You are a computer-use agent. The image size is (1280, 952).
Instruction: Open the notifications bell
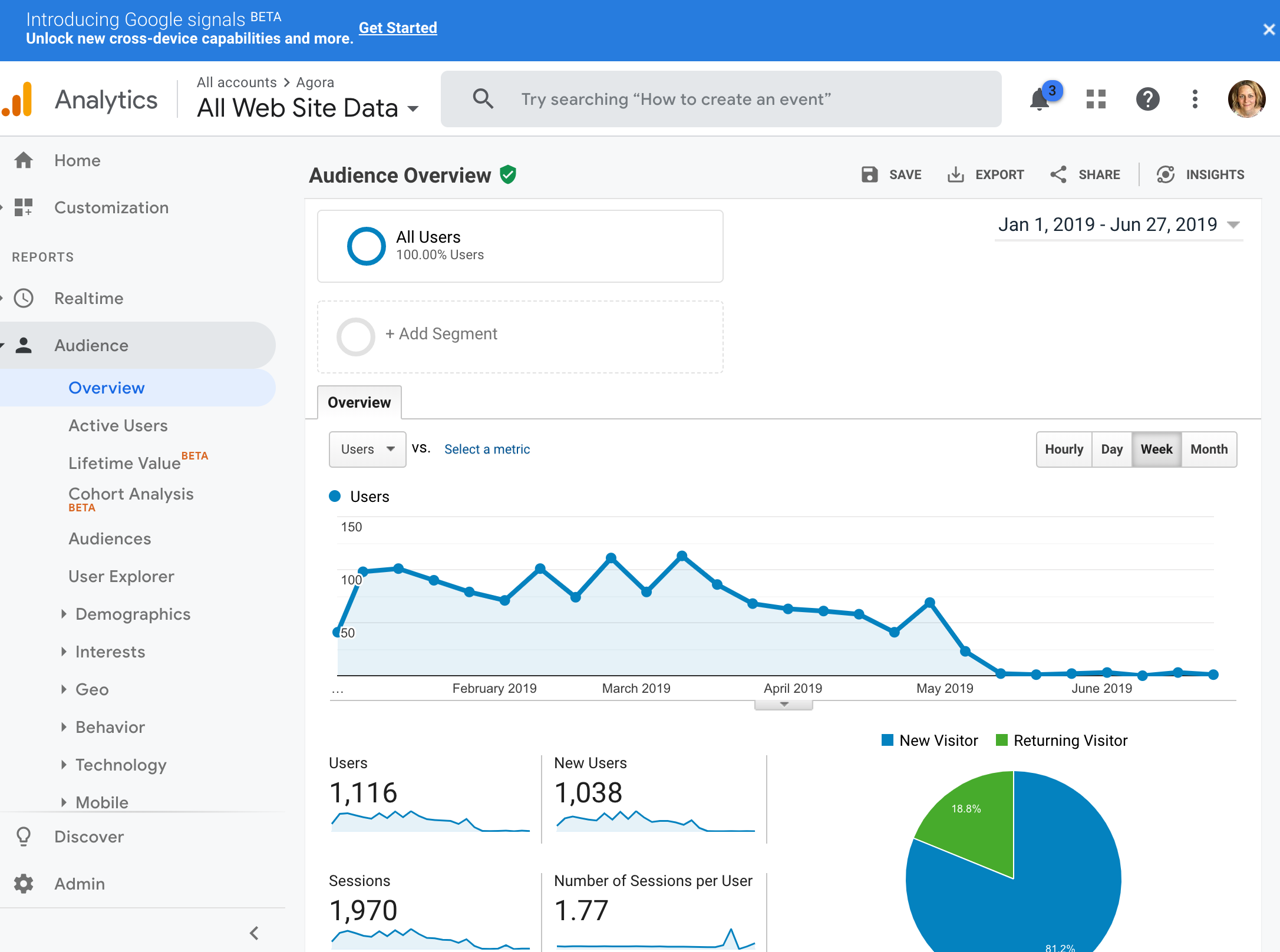(1040, 99)
